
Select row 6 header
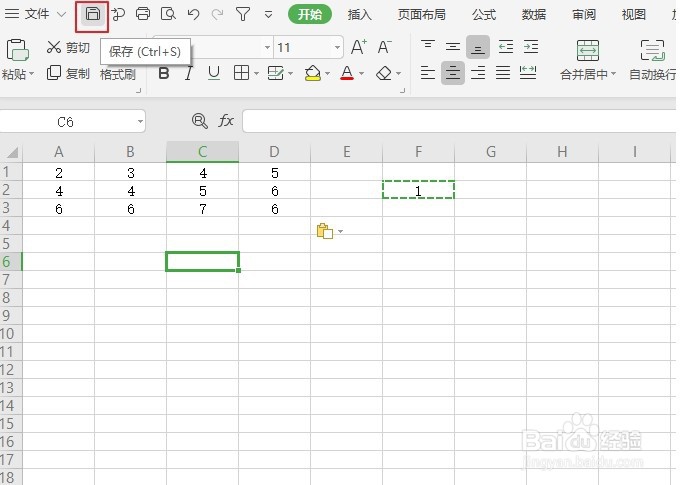11,262
